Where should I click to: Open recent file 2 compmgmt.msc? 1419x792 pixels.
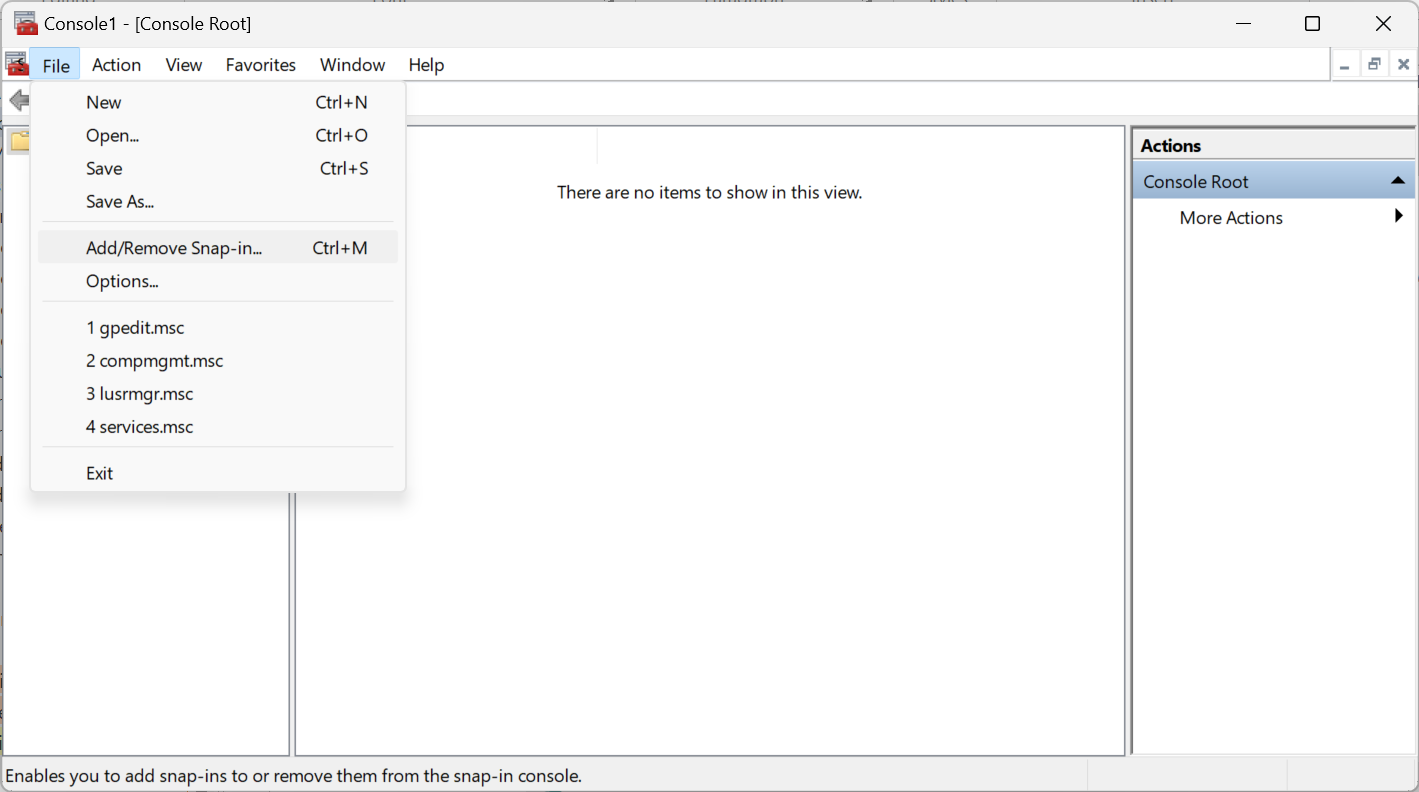point(218,360)
